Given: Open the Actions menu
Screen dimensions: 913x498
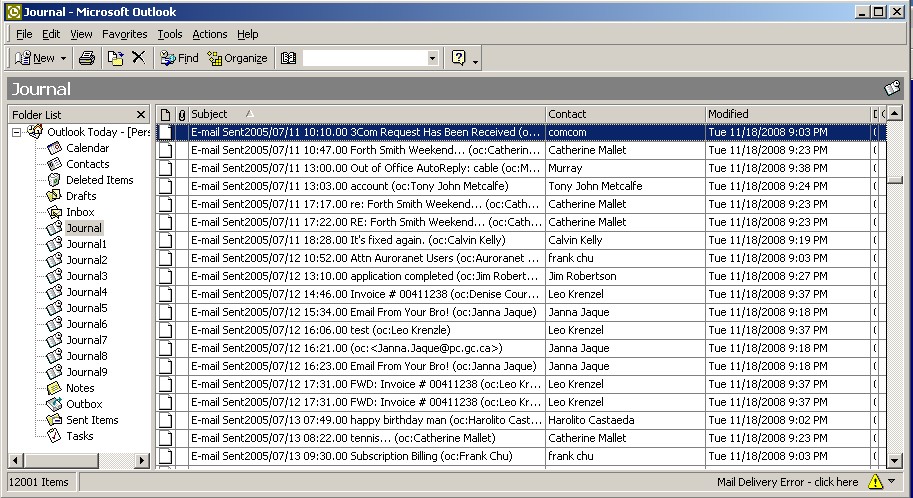Looking at the screenshot, I should [210, 34].
